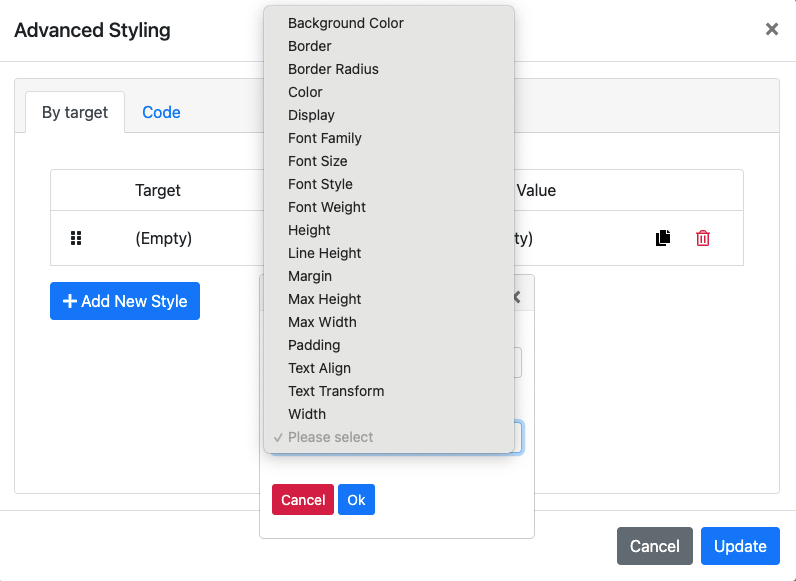Grab the row drag handle icon
The image size is (796, 581).
76,238
